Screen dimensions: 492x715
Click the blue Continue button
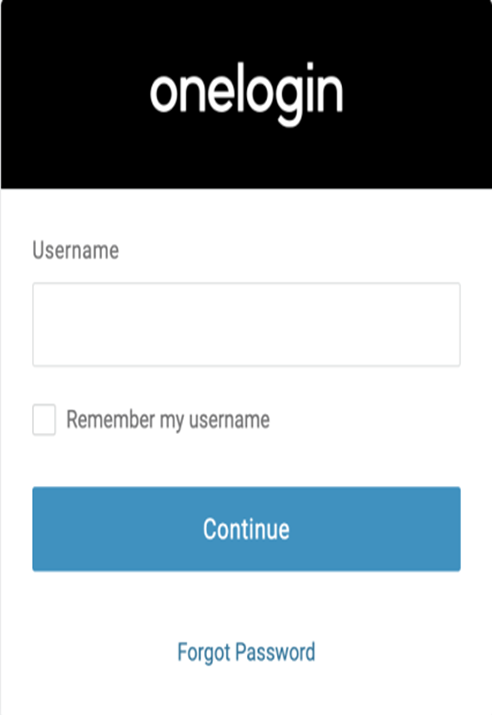pyautogui.click(x=246, y=529)
